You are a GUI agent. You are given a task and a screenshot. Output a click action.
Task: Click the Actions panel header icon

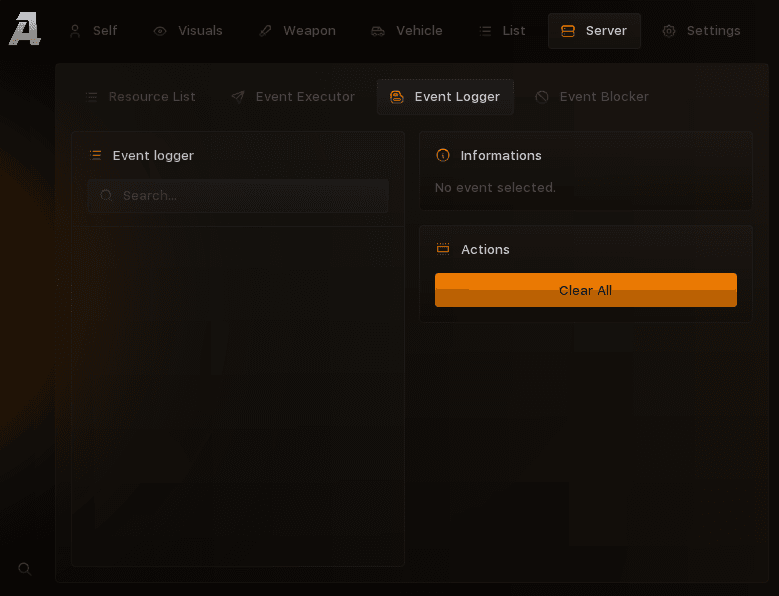click(443, 249)
